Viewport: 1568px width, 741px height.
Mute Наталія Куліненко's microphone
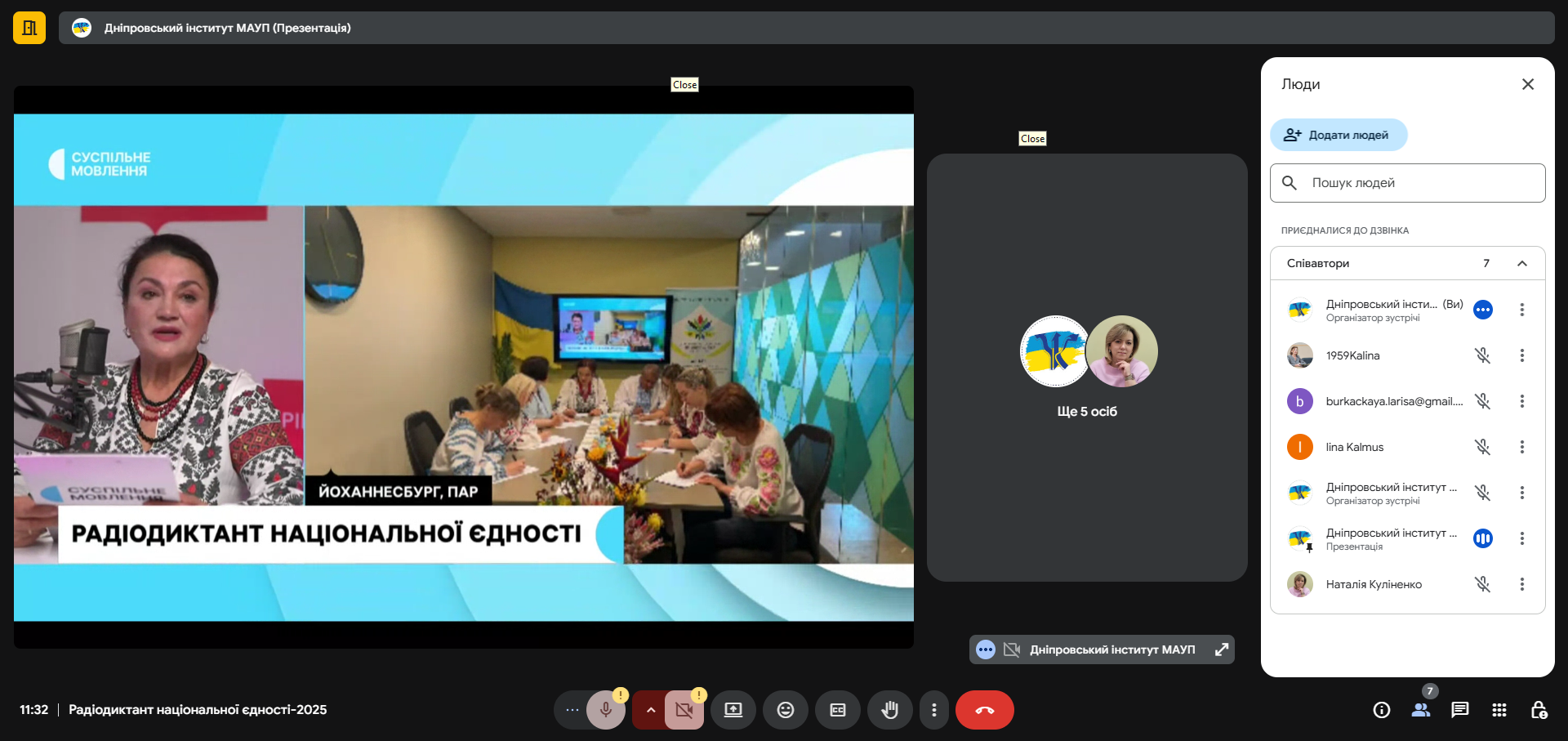pyautogui.click(x=1482, y=584)
